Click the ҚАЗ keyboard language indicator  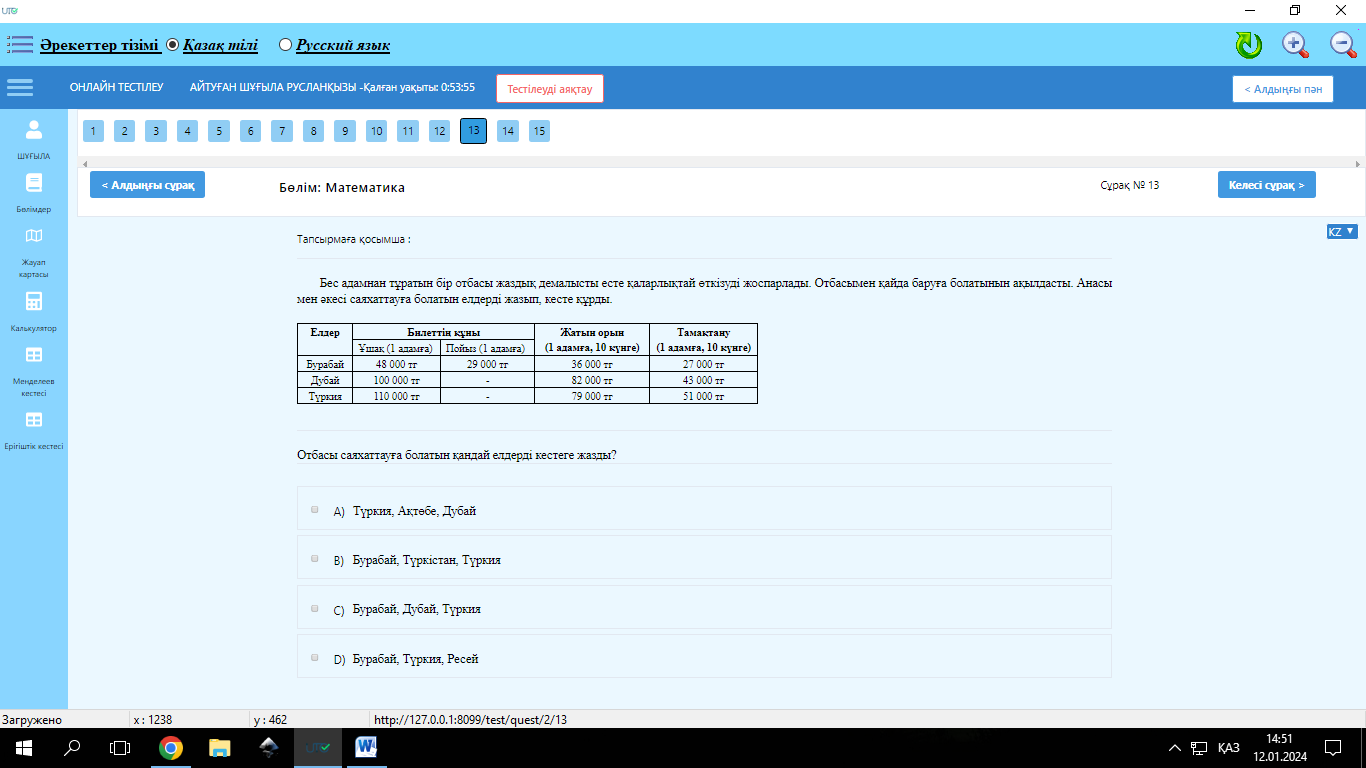coord(1229,748)
